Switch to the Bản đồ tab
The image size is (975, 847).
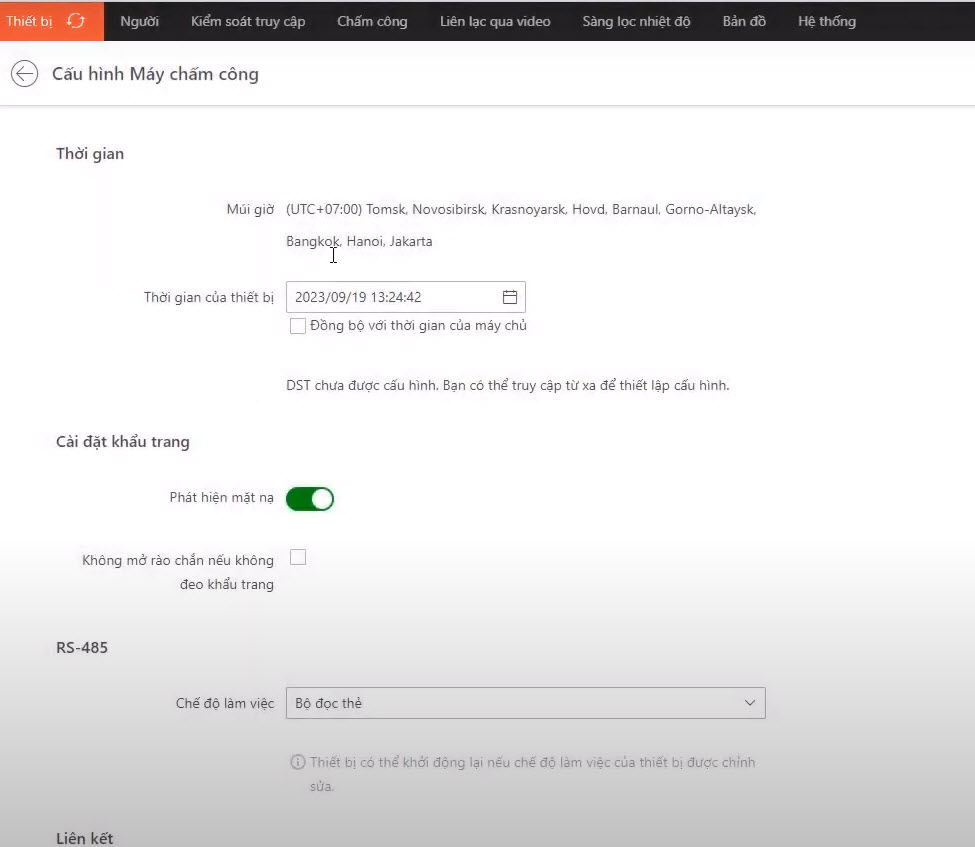coord(744,21)
